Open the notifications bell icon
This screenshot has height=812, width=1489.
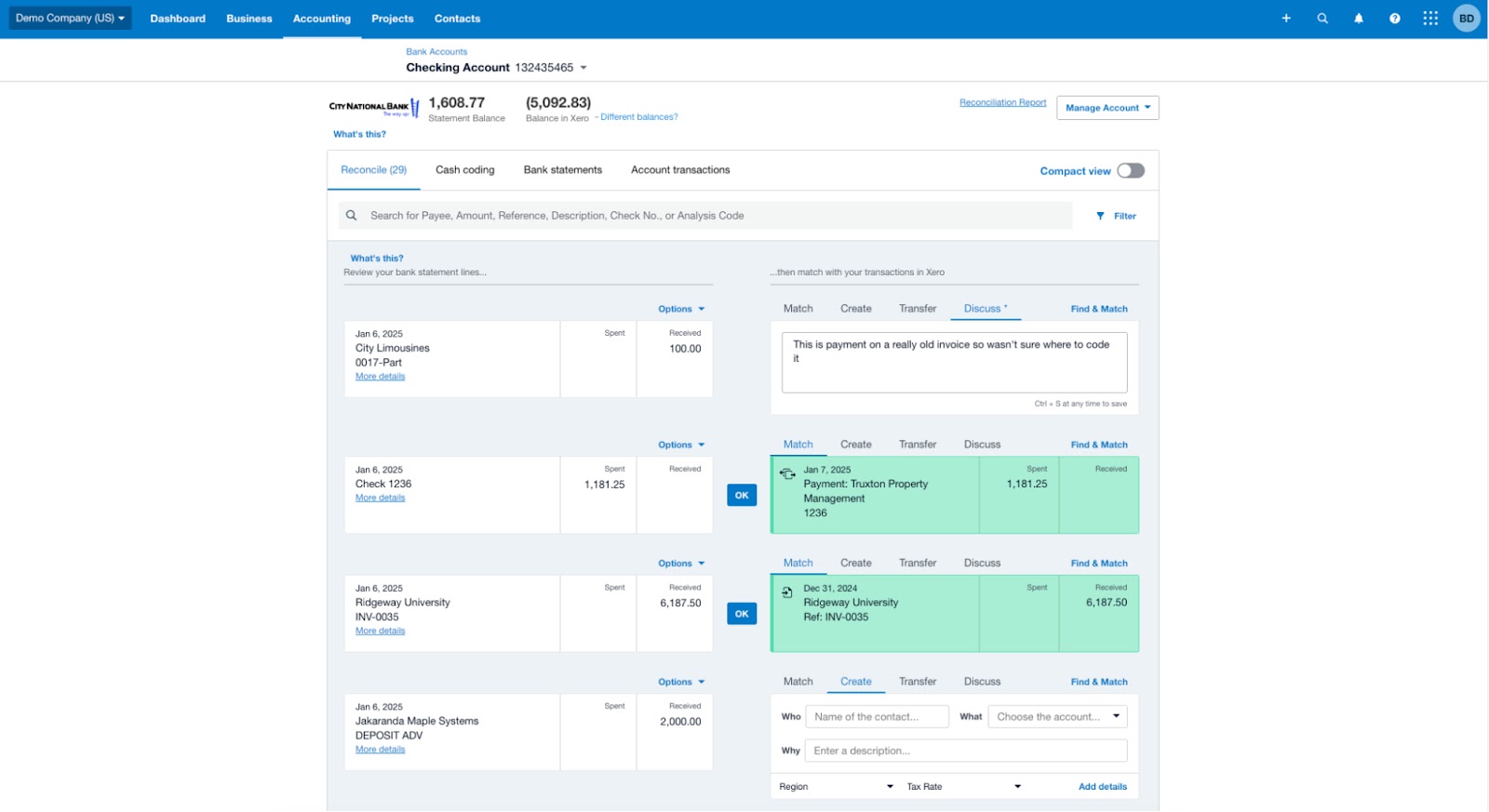(x=1359, y=19)
